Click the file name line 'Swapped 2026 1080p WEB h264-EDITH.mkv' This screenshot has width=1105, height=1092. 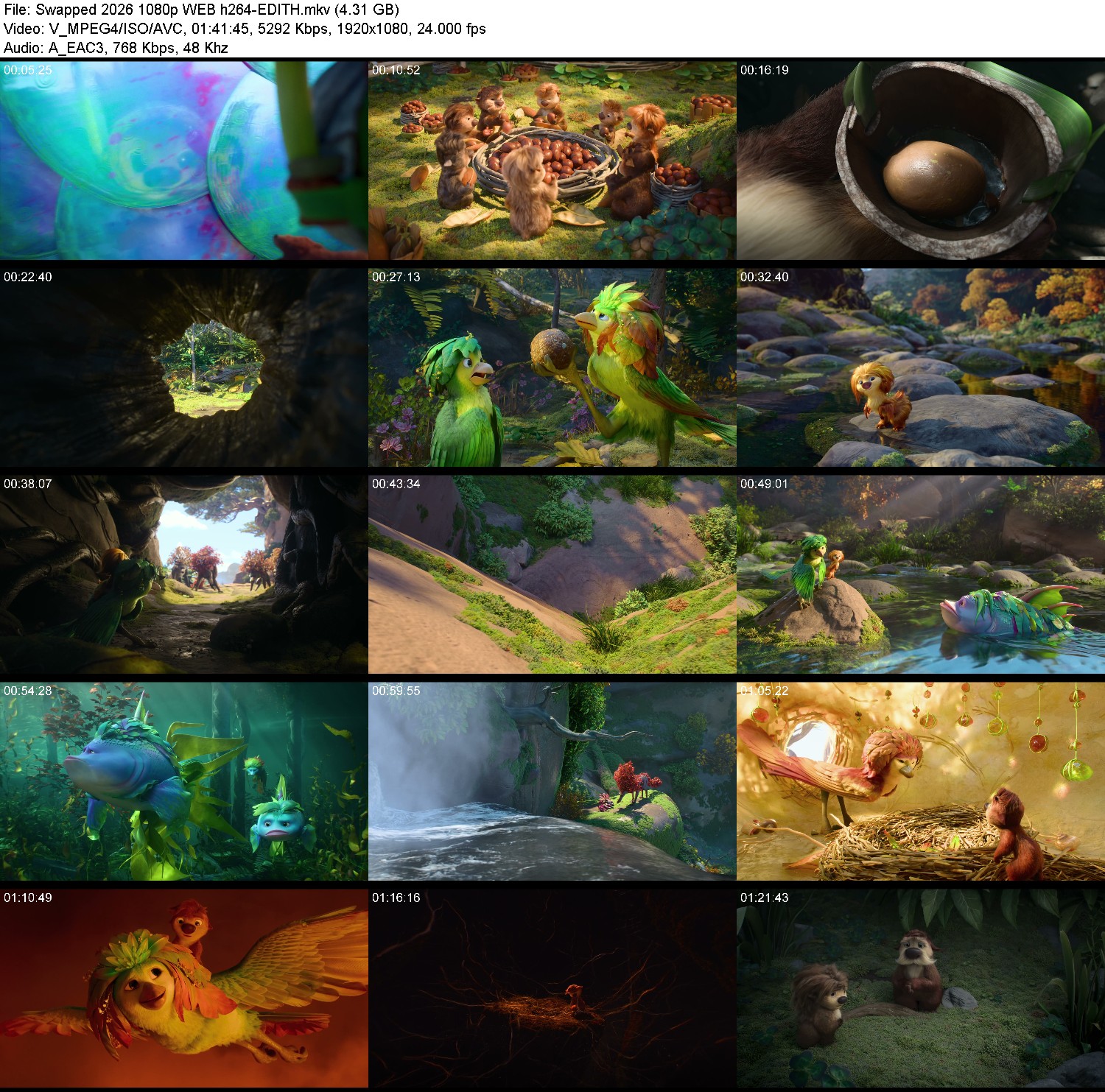pos(201,10)
